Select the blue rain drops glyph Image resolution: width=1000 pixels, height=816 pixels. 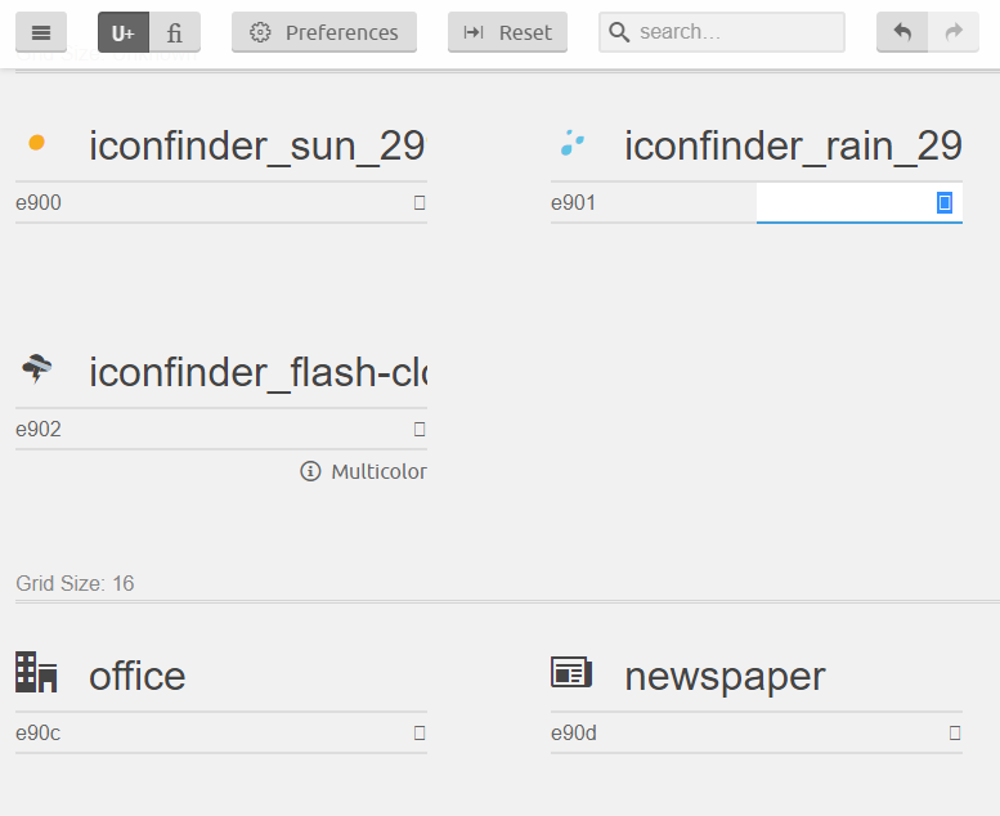coord(572,143)
